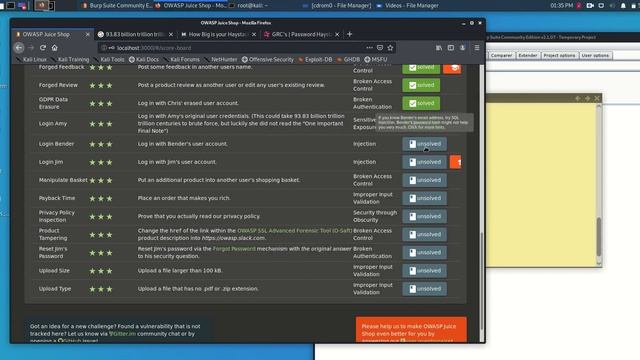Open Gitter.im community chat link
The image size is (640, 360).
[122, 334]
